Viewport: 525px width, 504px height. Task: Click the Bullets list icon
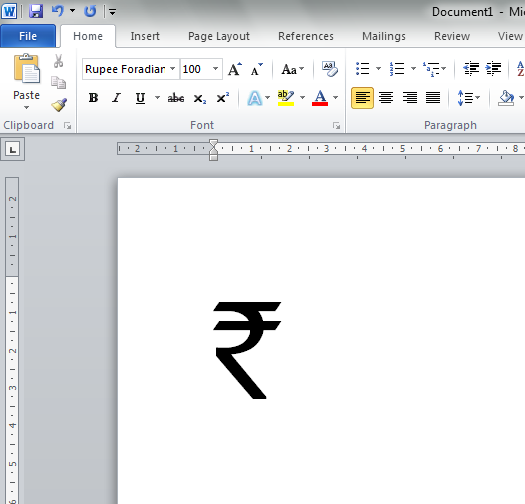362,69
